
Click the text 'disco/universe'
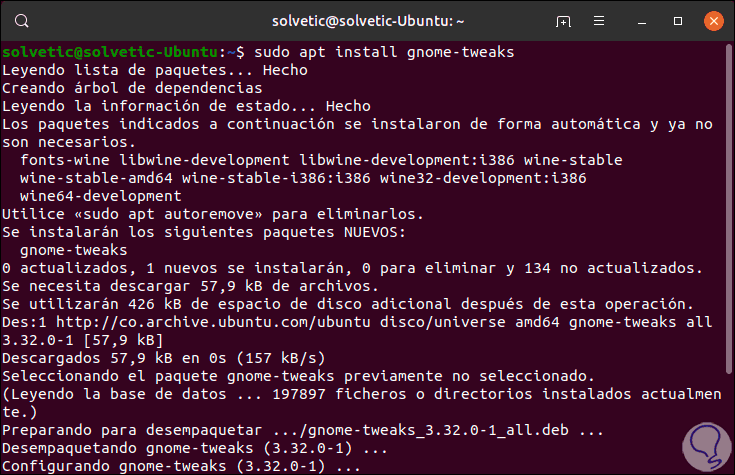pyautogui.click(x=442, y=322)
